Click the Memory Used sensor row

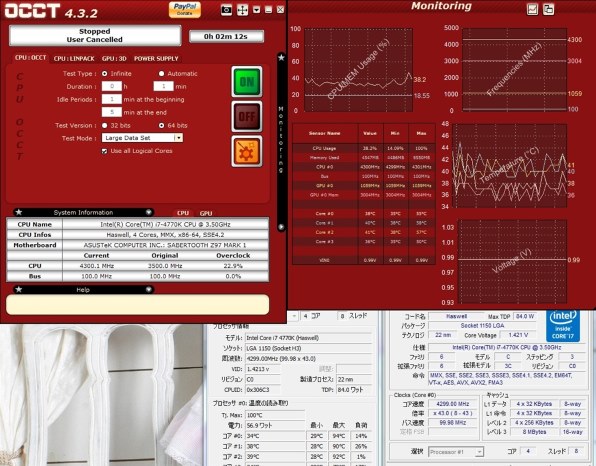[363, 157]
